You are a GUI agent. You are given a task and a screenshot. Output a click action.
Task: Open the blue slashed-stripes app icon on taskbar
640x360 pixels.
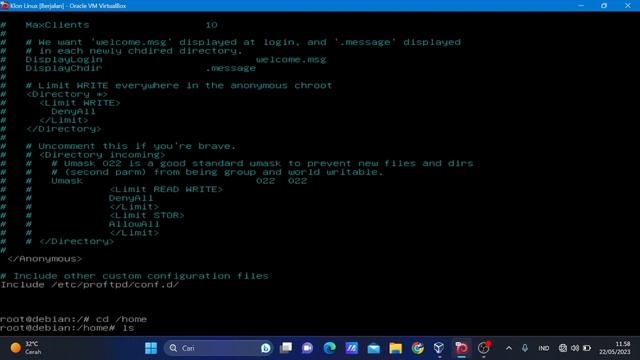pyautogui.click(x=351, y=348)
